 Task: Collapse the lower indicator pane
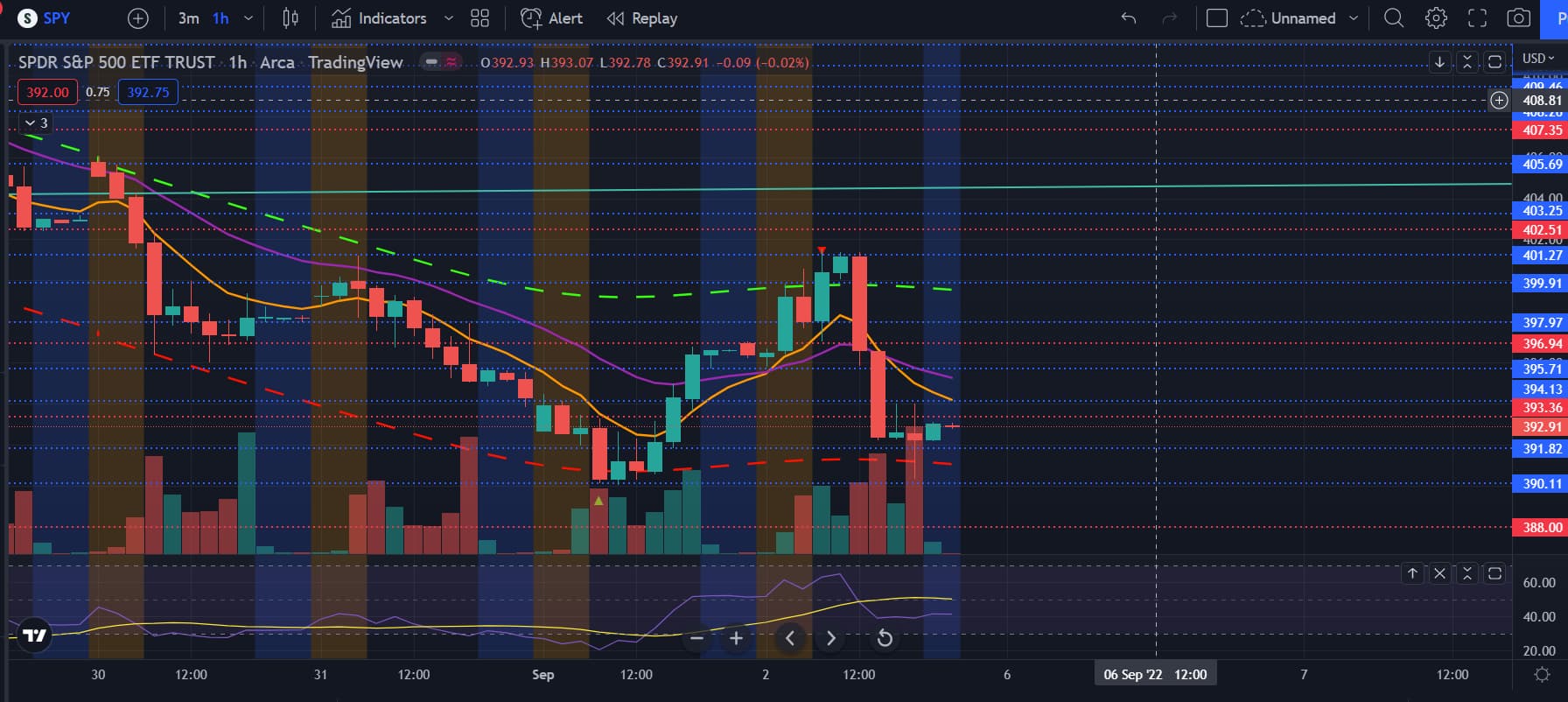(x=1467, y=573)
